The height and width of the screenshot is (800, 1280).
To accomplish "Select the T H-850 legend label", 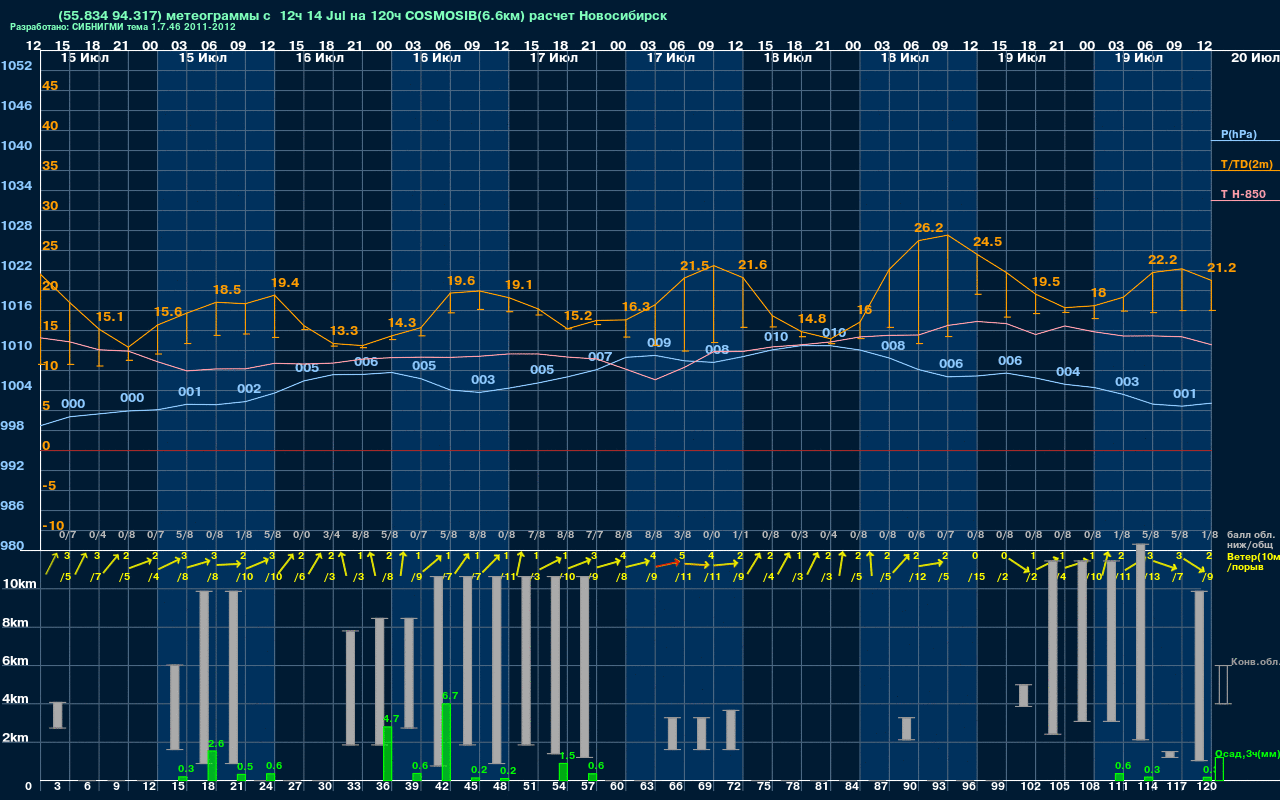I will [x=1241, y=194].
